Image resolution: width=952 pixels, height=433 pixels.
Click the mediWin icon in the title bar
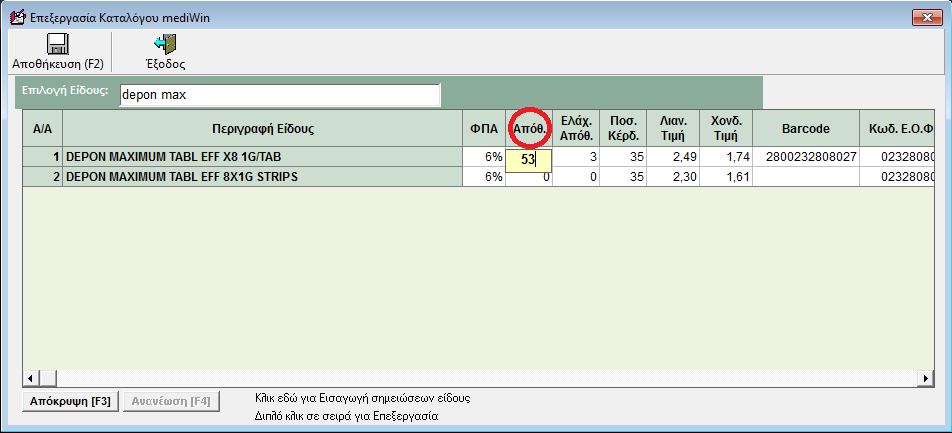[x=19, y=17]
